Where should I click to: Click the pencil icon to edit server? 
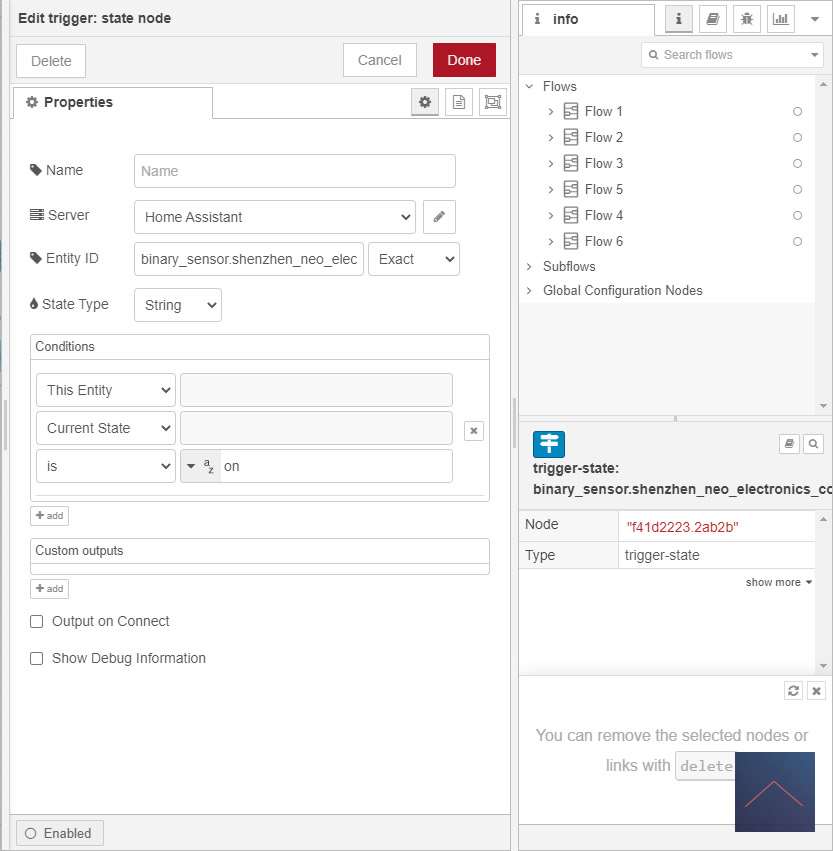(439, 217)
